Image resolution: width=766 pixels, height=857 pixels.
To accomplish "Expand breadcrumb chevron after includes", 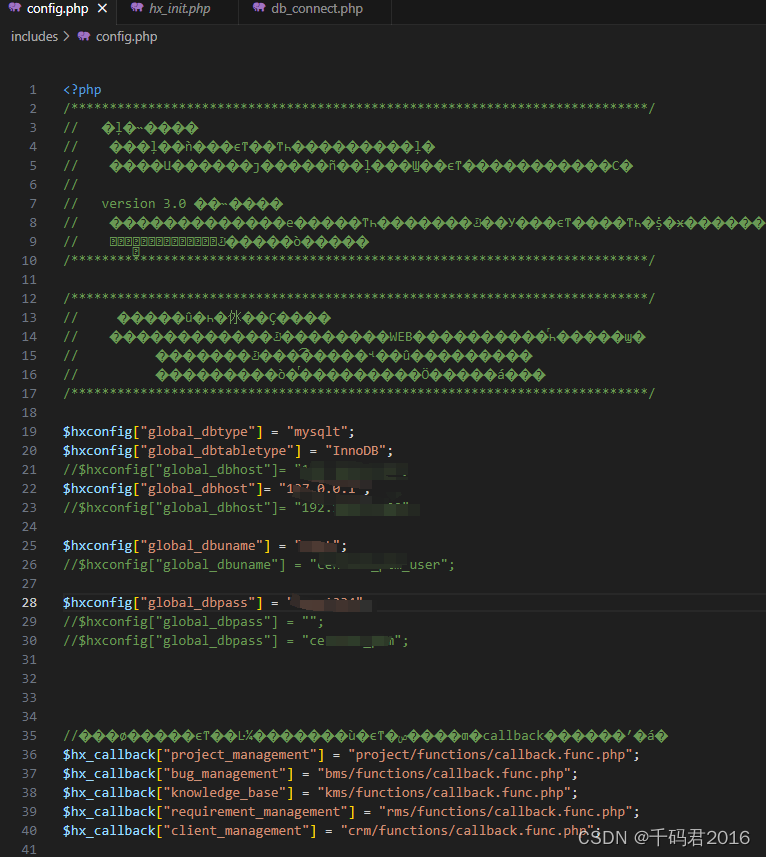I will click(x=66, y=36).
